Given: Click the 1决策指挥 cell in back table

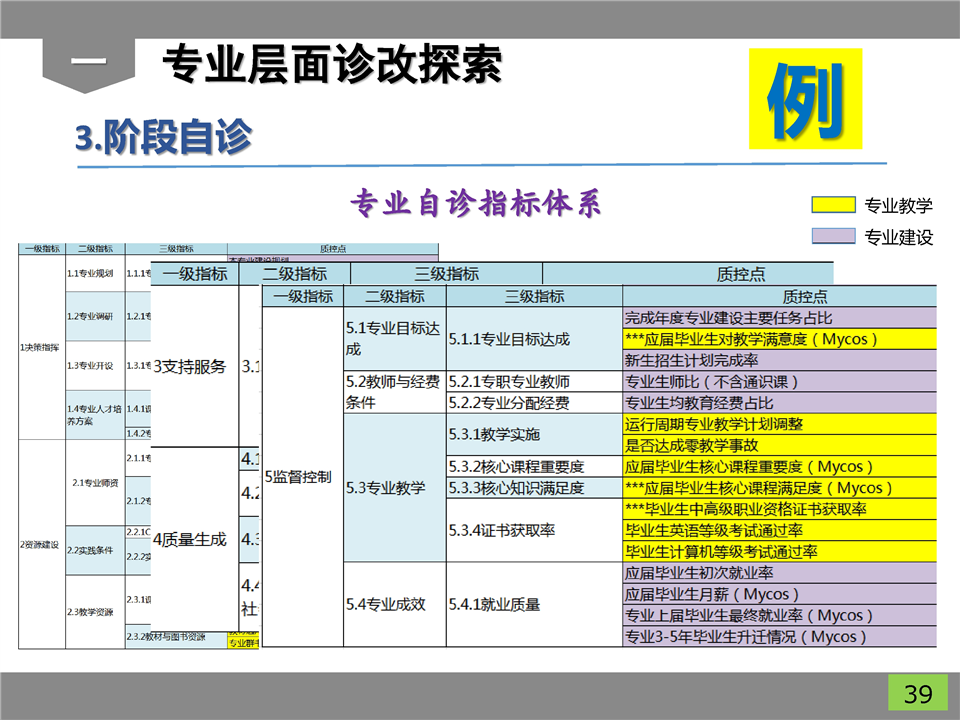Looking at the screenshot, I should tap(42, 347).
